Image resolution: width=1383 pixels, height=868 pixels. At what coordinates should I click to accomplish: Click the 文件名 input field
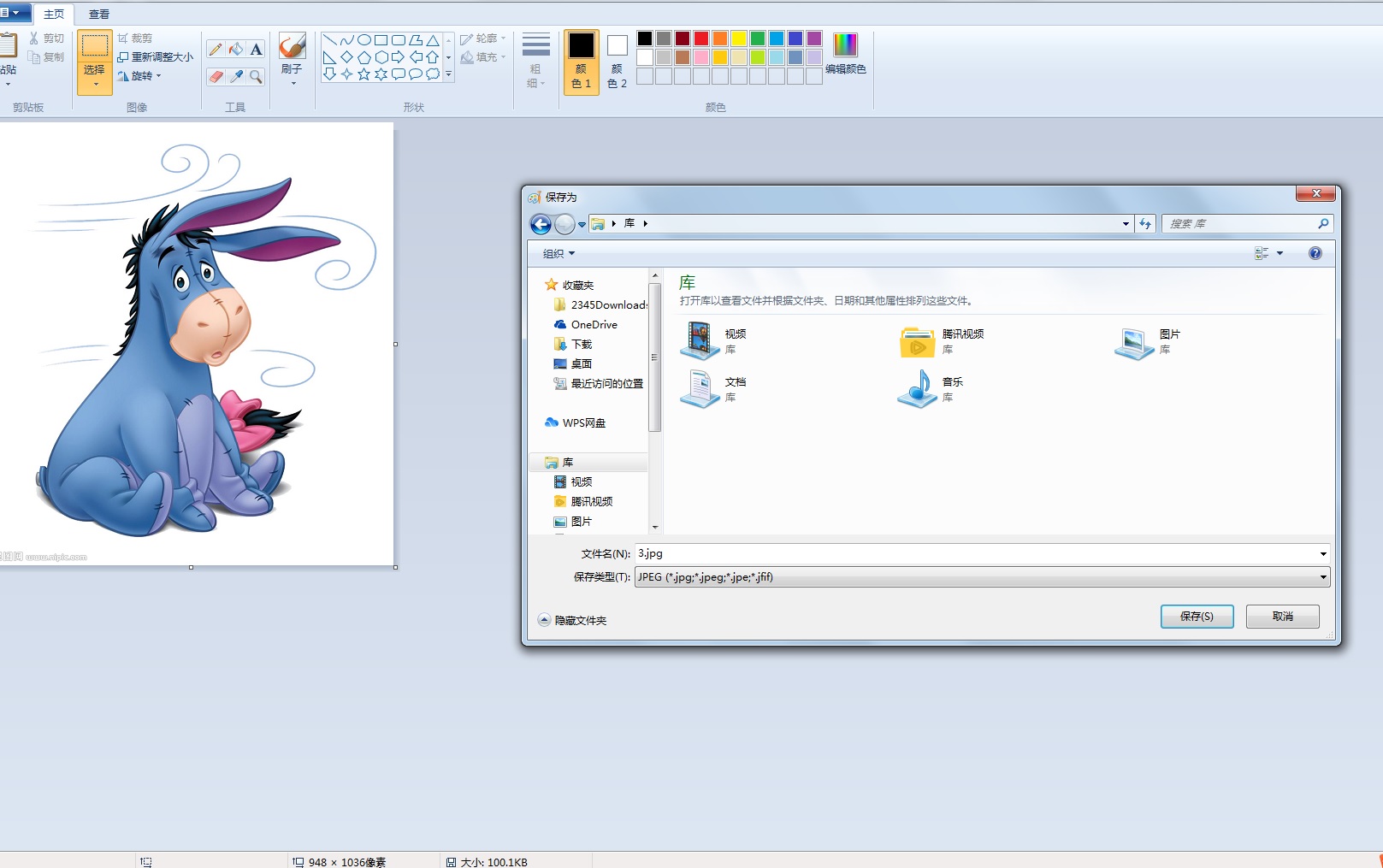point(975,554)
